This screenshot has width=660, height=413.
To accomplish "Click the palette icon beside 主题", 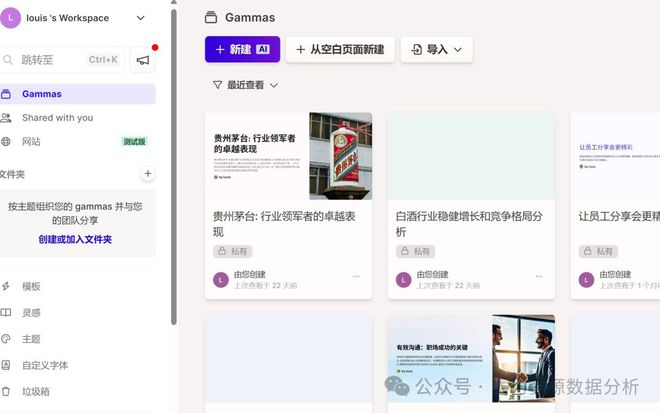I will tap(5, 339).
